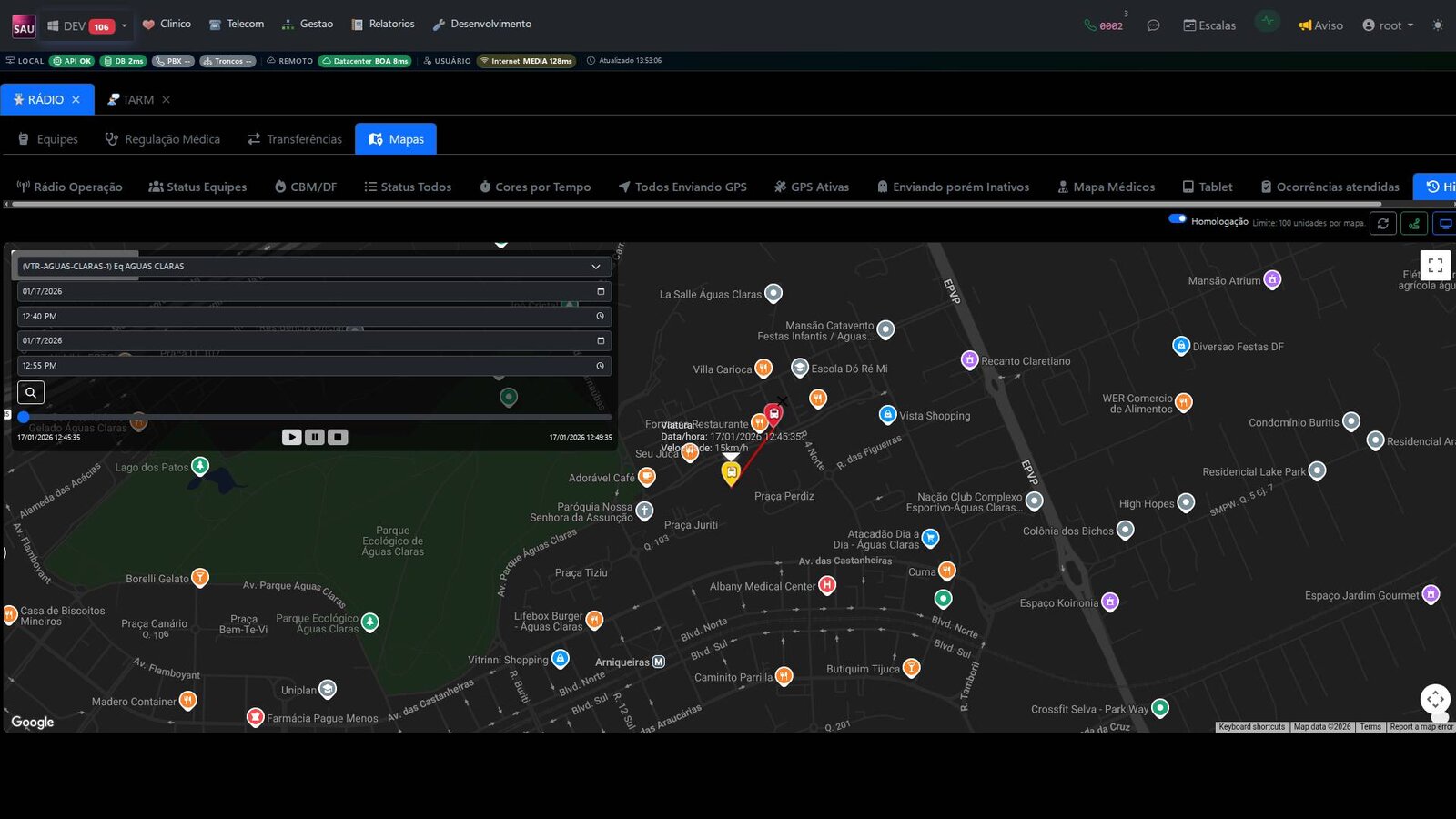The width and height of the screenshot is (1456, 819).
Task: Click the start date field 01/17/2026
Action: [314, 291]
